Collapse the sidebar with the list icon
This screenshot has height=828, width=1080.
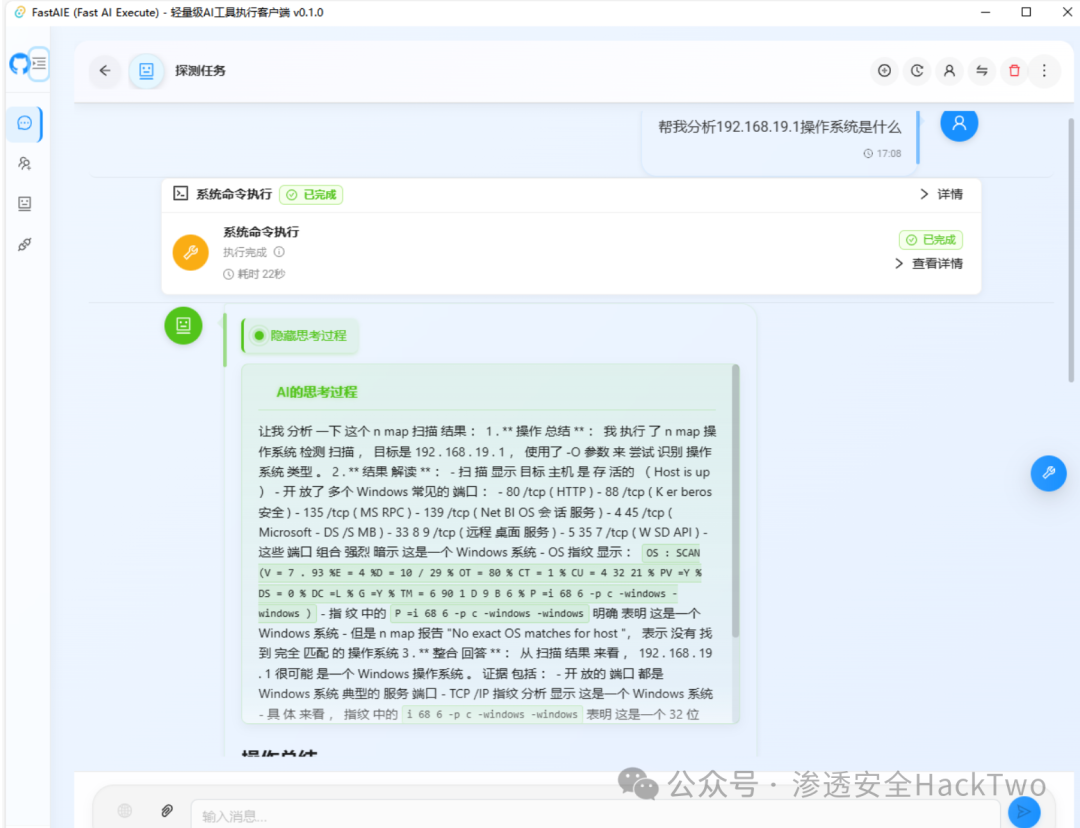coord(38,63)
